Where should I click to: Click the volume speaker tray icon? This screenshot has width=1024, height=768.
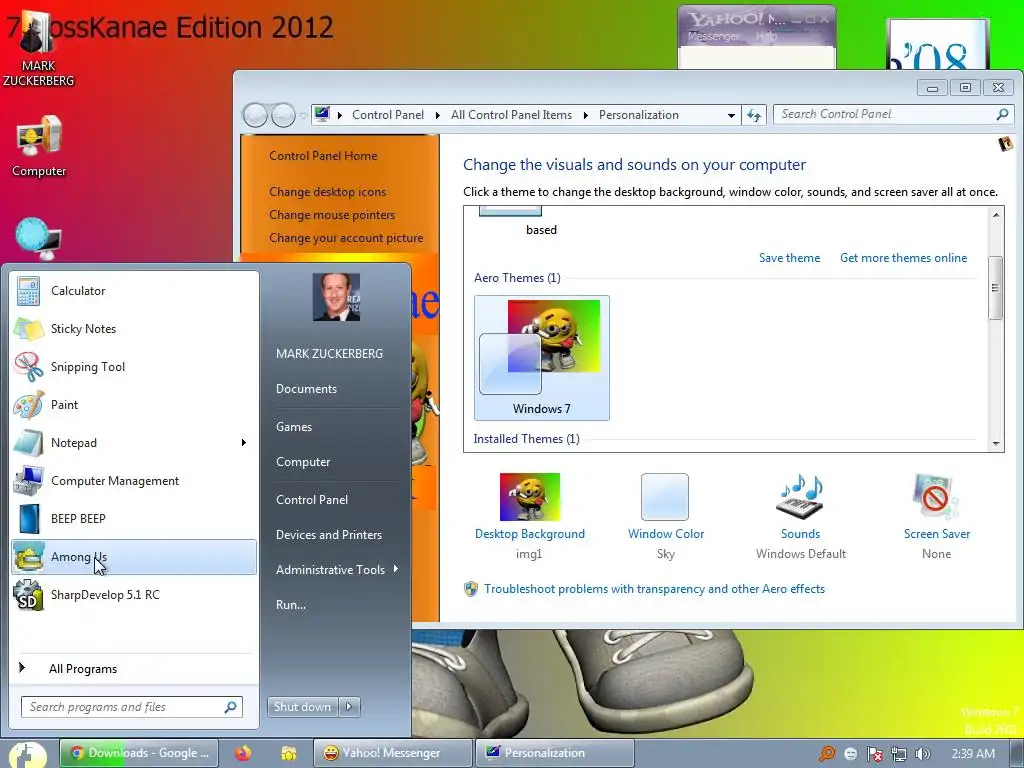coord(922,754)
